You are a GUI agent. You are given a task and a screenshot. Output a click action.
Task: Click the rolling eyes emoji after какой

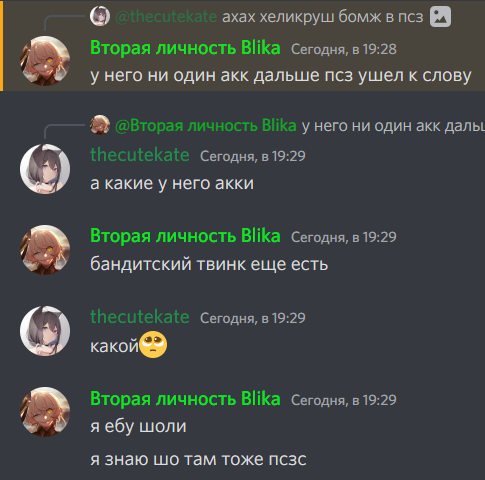[153, 345]
